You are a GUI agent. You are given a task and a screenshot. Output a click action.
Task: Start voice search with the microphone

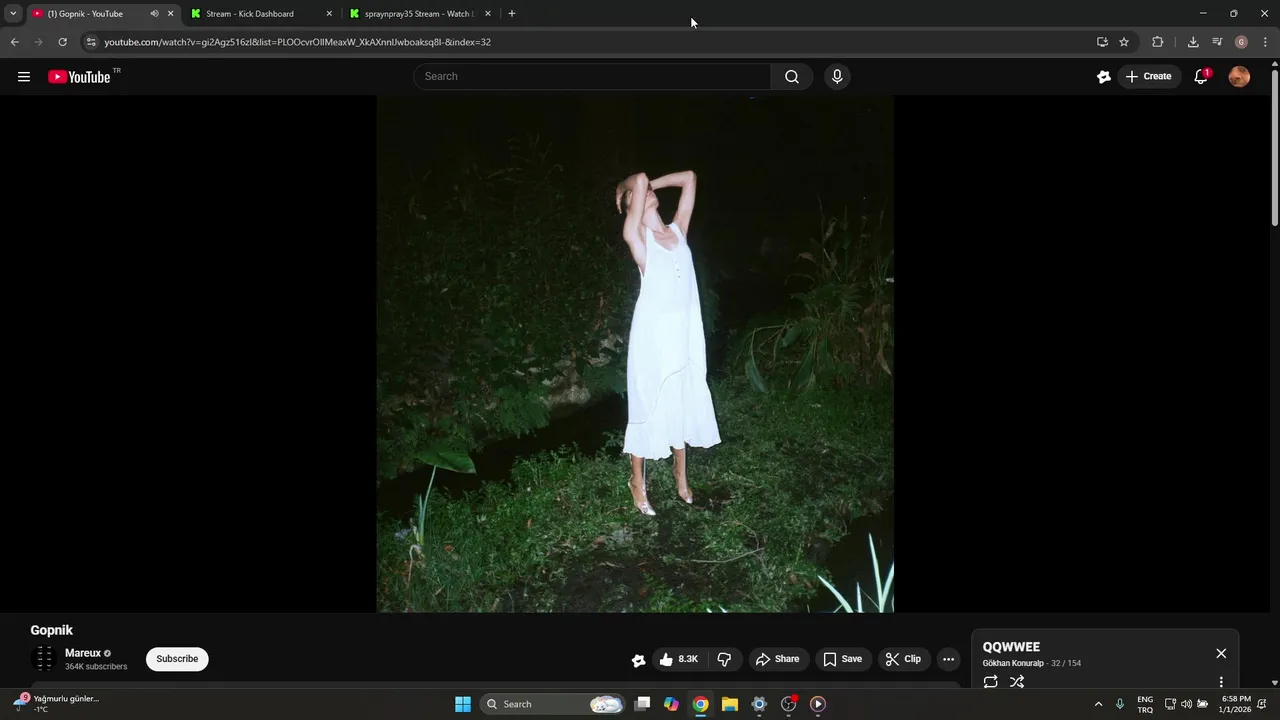pyautogui.click(x=837, y=76)
